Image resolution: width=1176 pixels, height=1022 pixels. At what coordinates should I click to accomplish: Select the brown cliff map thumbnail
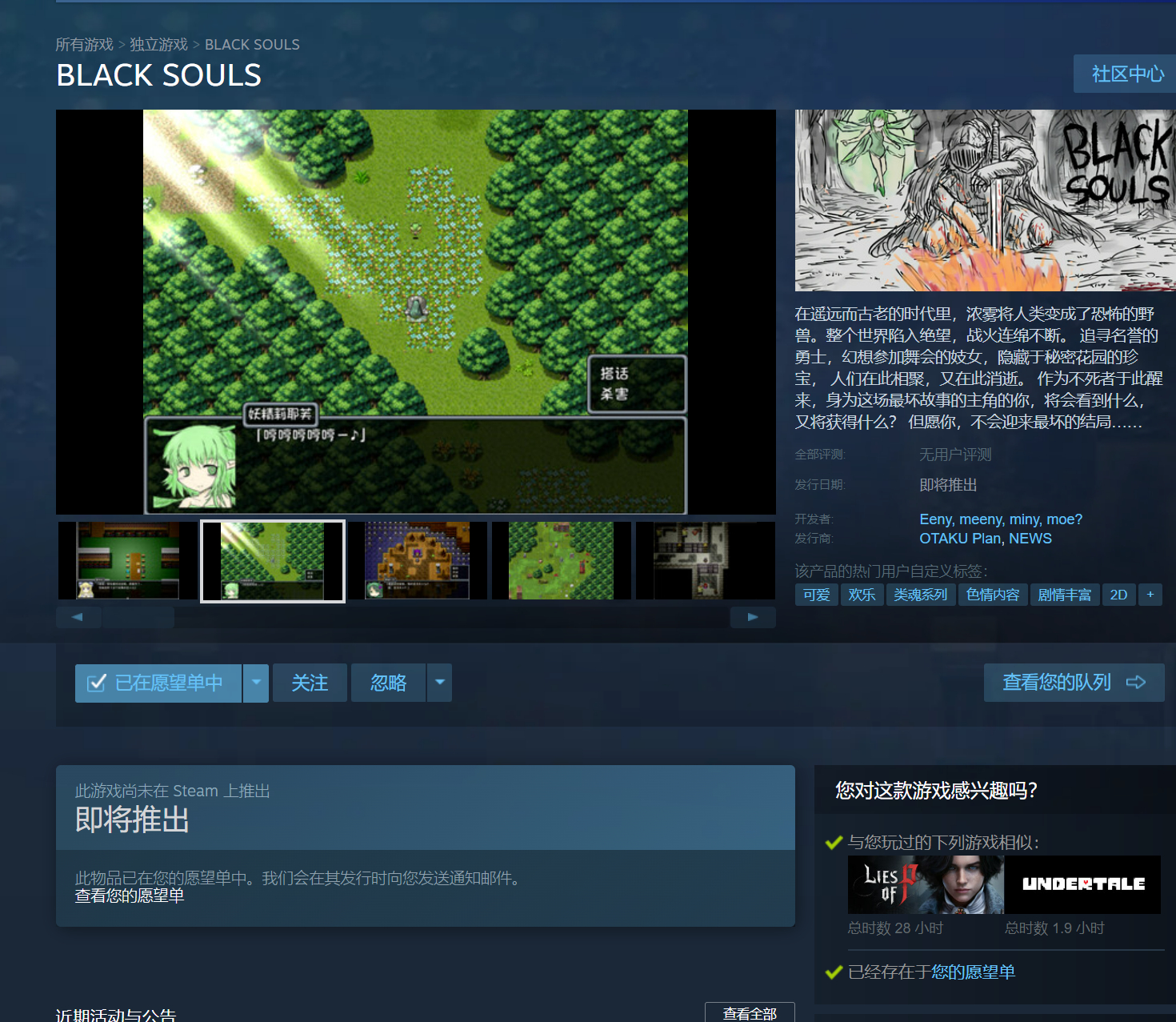(418, 560)
